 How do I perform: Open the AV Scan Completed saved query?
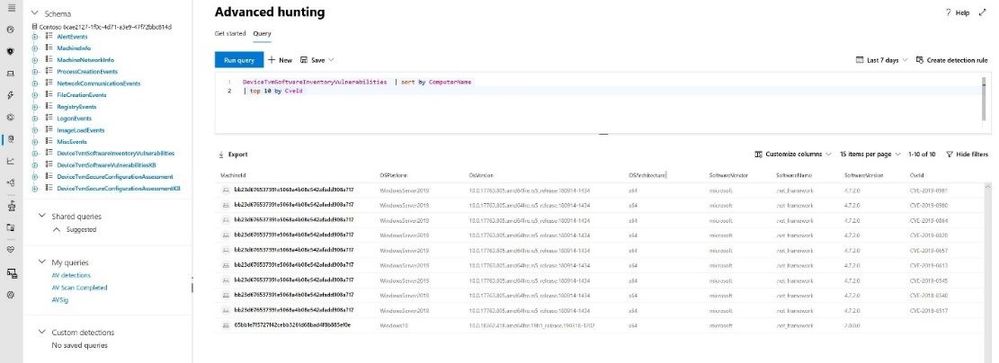(79, 288)
